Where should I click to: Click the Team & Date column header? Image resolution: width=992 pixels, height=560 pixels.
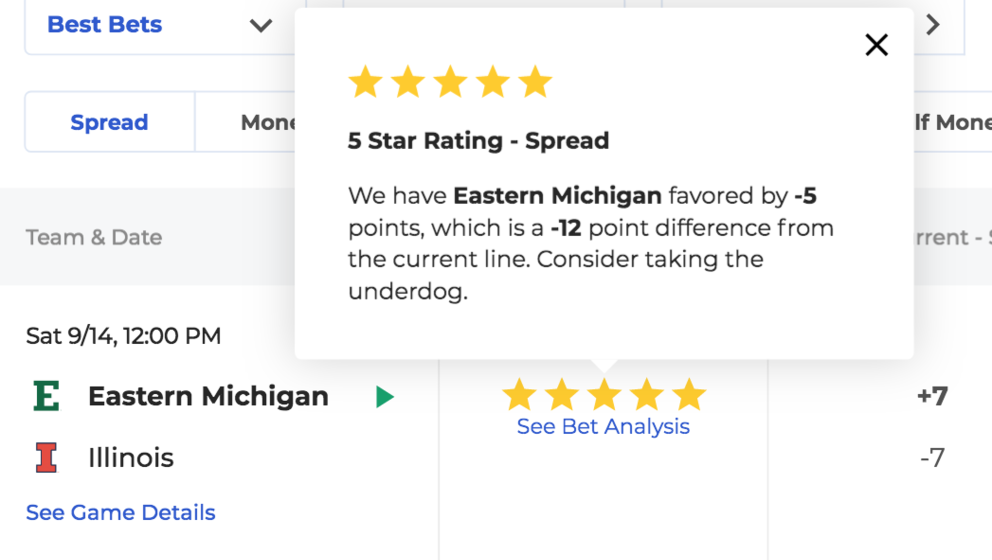[x=94, y=237]
